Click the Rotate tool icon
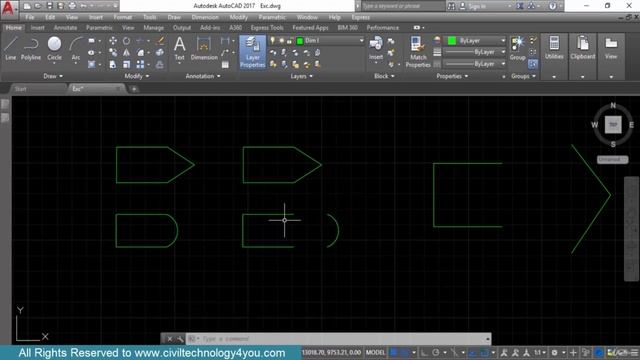The width and height of the screenshot is (640, 360). pos(127,41)
